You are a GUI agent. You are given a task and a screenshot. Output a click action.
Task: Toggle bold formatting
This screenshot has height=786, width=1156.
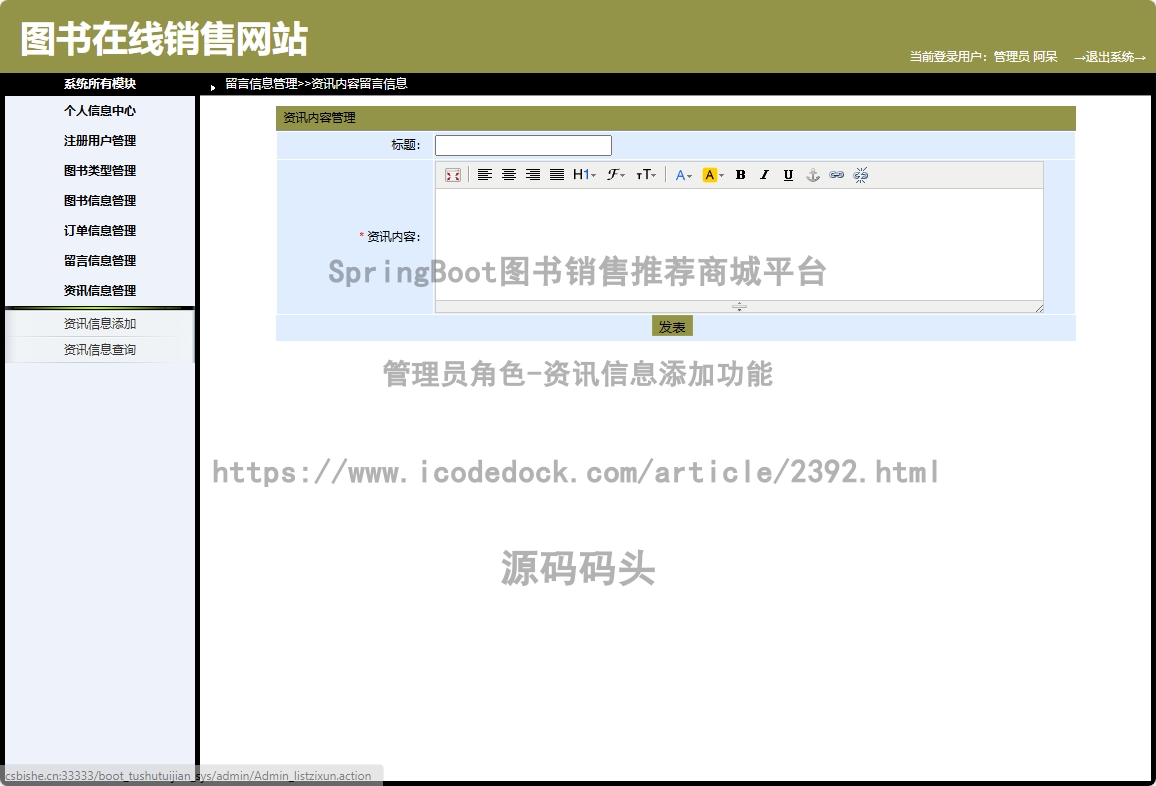pos(740,175)
